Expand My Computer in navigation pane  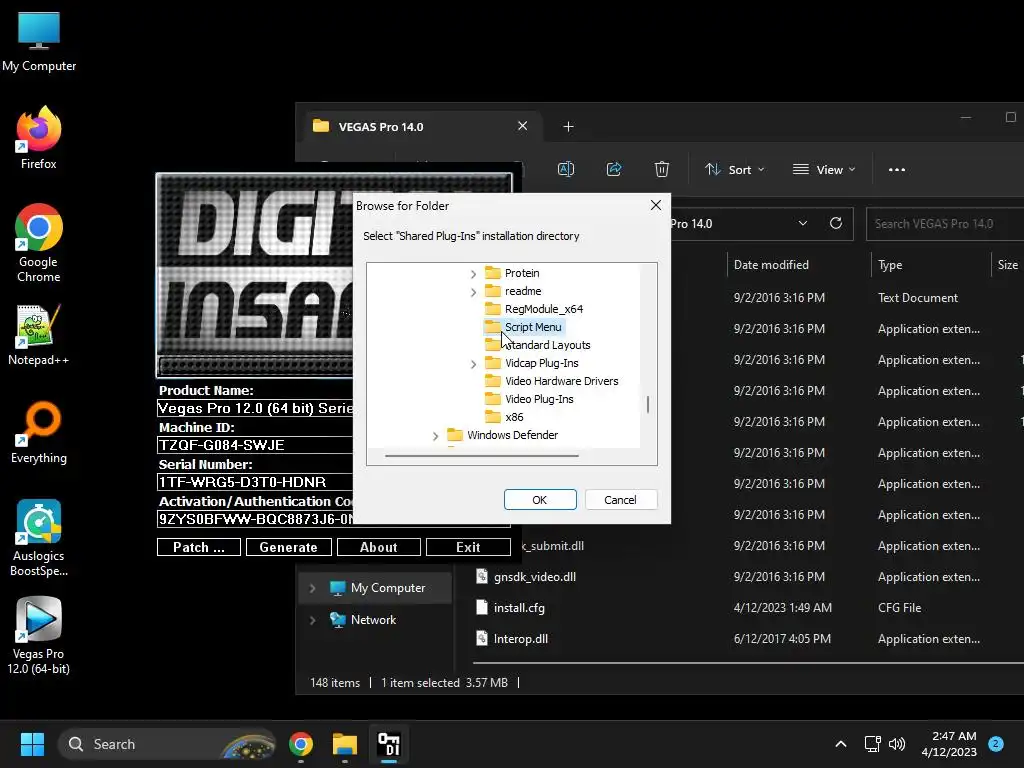pos(312,588)
